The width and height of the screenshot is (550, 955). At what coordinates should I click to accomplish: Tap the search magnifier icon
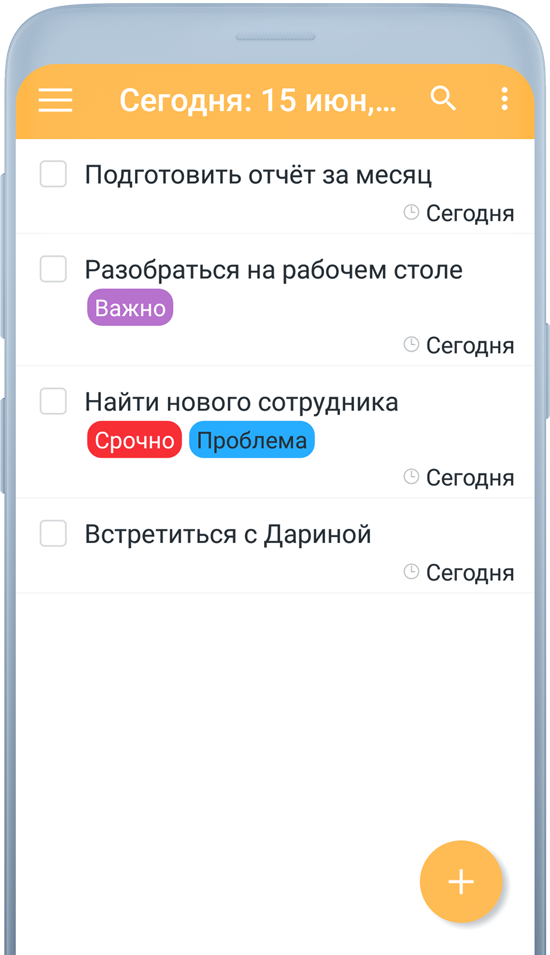443,98
